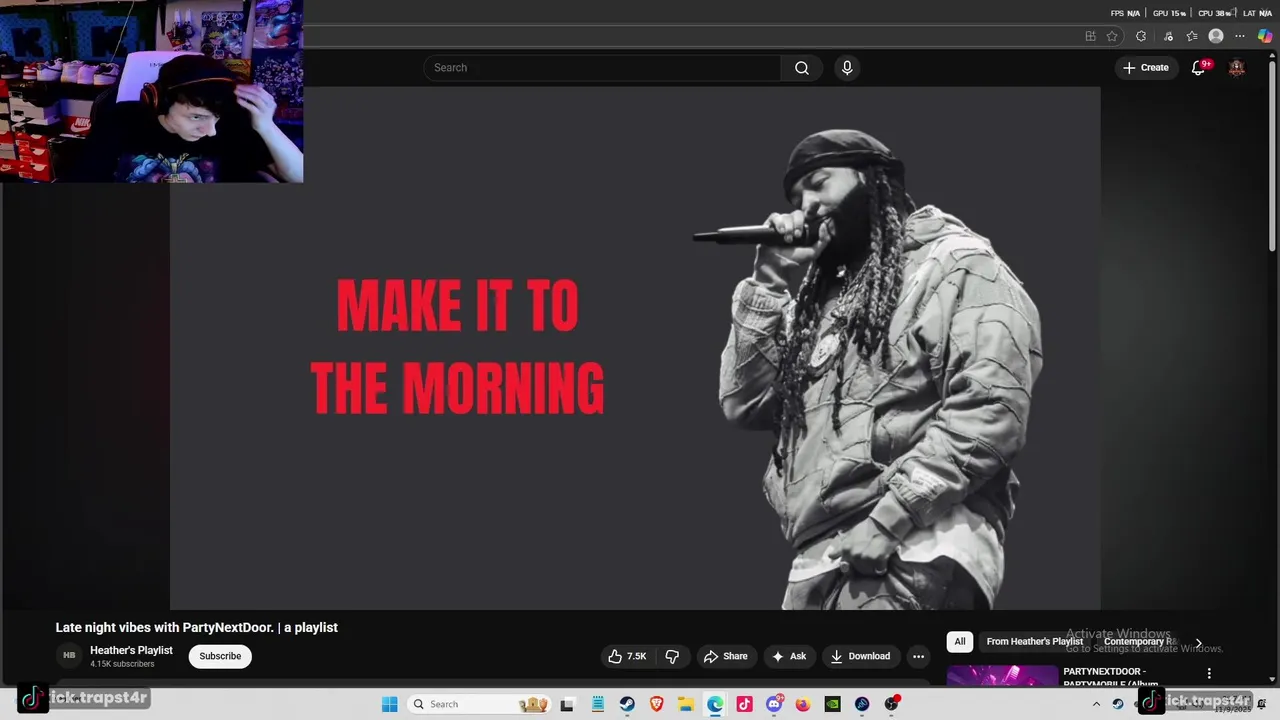Click Steam icon in system tray
The image size is (1280, 720).
tap(1118, 704)
